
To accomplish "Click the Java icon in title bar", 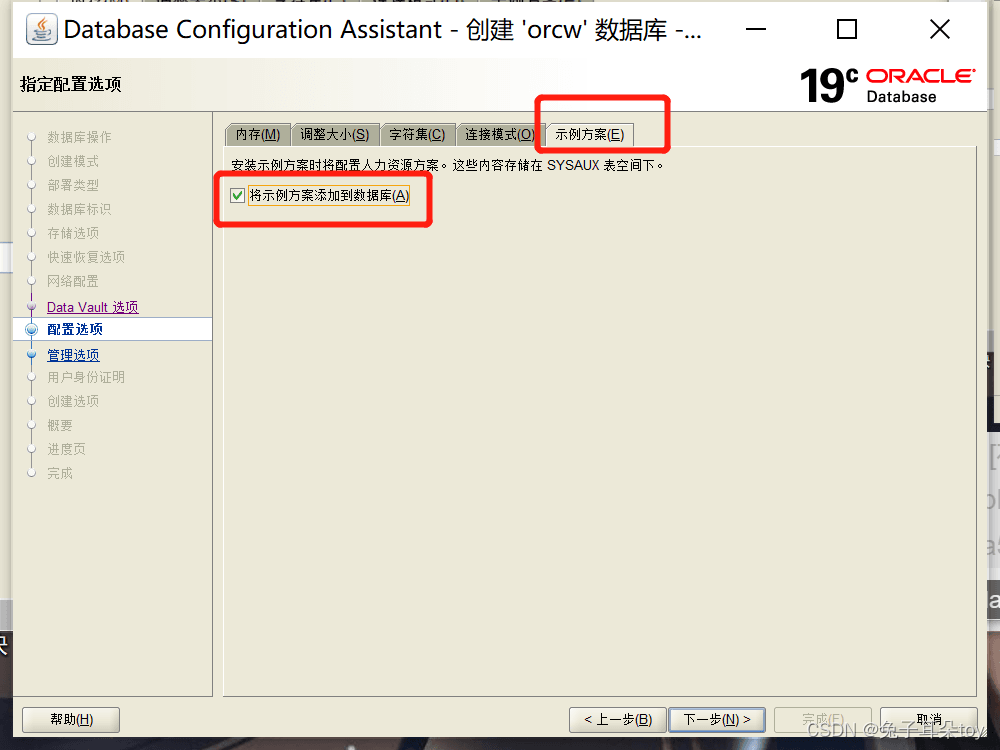I will pos(41,29).
